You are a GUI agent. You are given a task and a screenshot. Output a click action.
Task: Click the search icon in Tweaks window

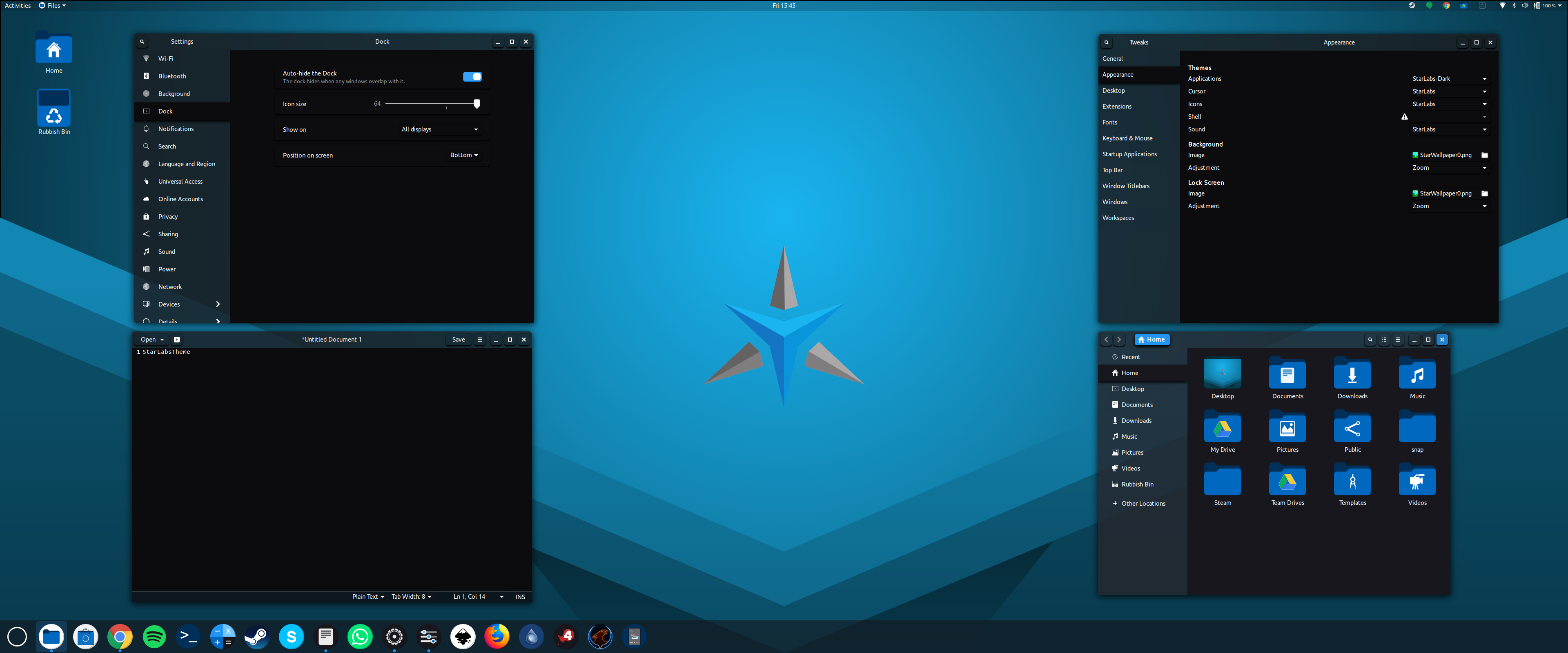point(1107,42)
